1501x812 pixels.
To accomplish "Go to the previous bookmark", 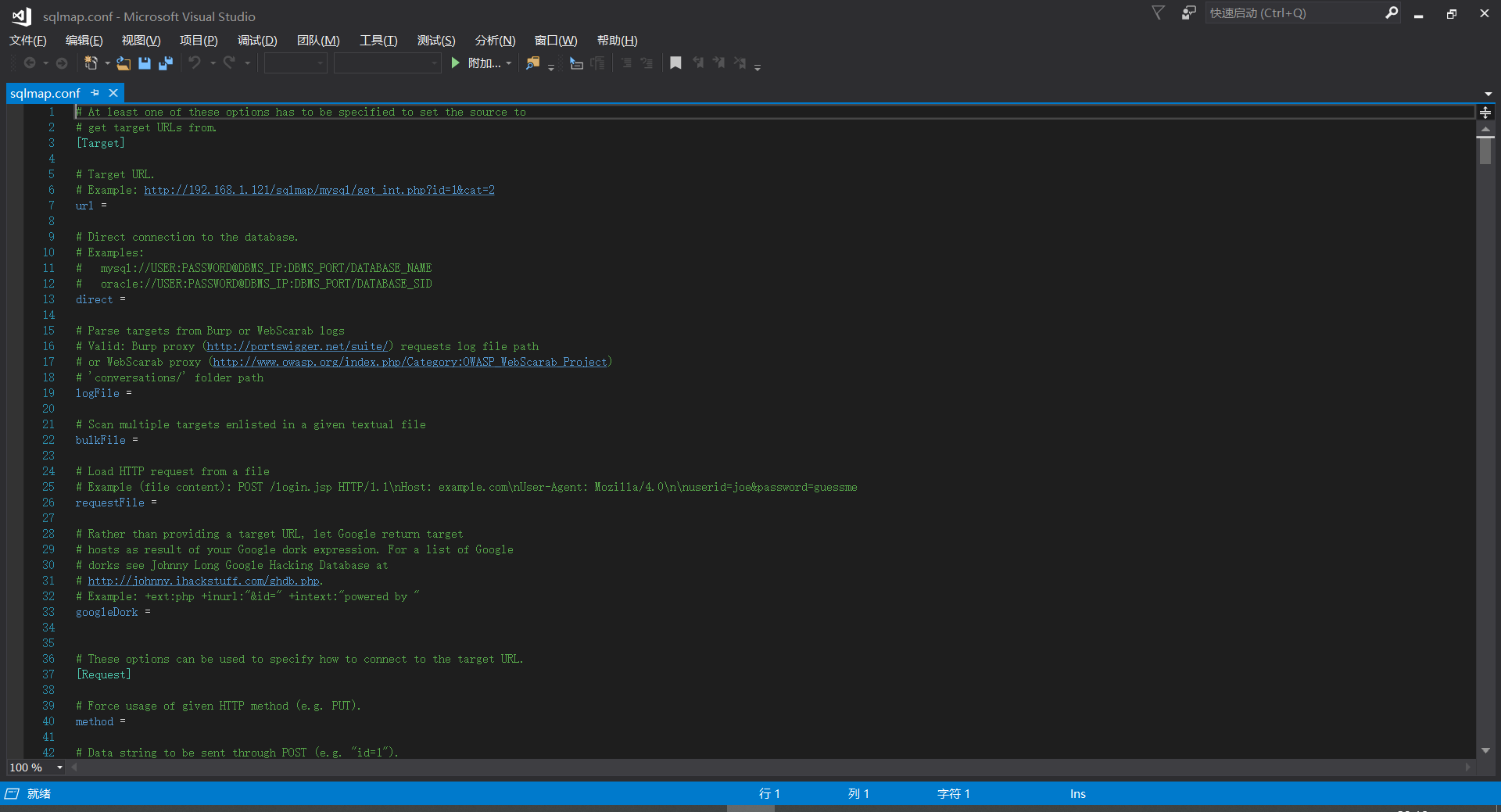I will click(698, 63).
